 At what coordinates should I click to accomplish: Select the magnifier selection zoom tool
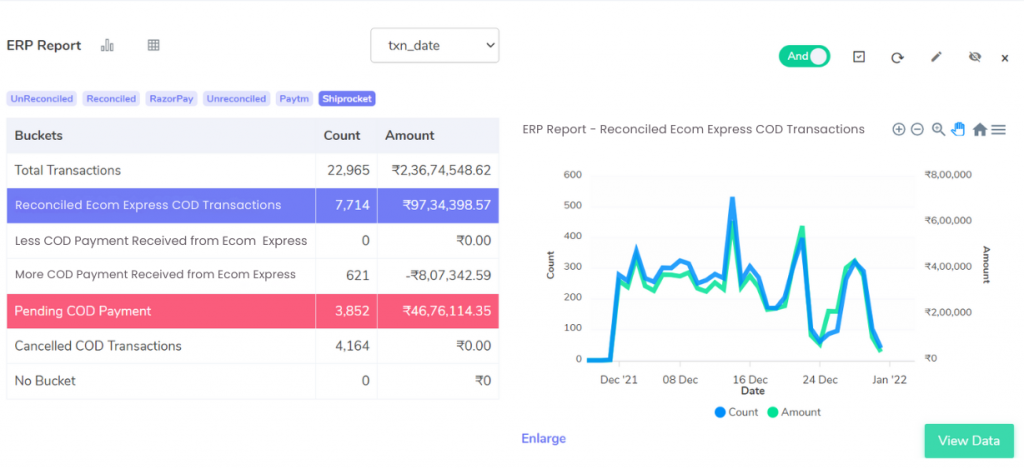coord(938,129)
